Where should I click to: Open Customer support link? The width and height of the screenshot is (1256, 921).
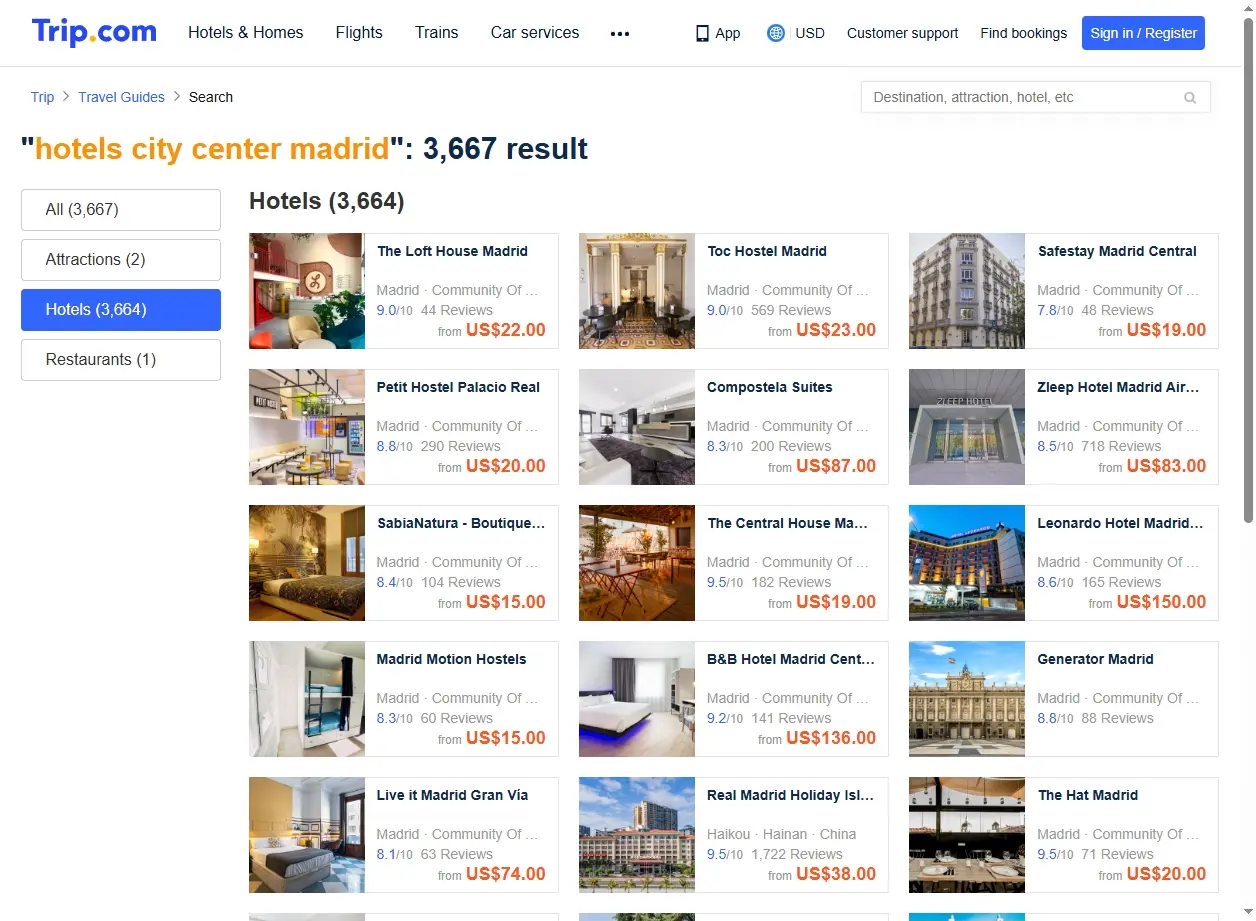click(x=902, y=33)
